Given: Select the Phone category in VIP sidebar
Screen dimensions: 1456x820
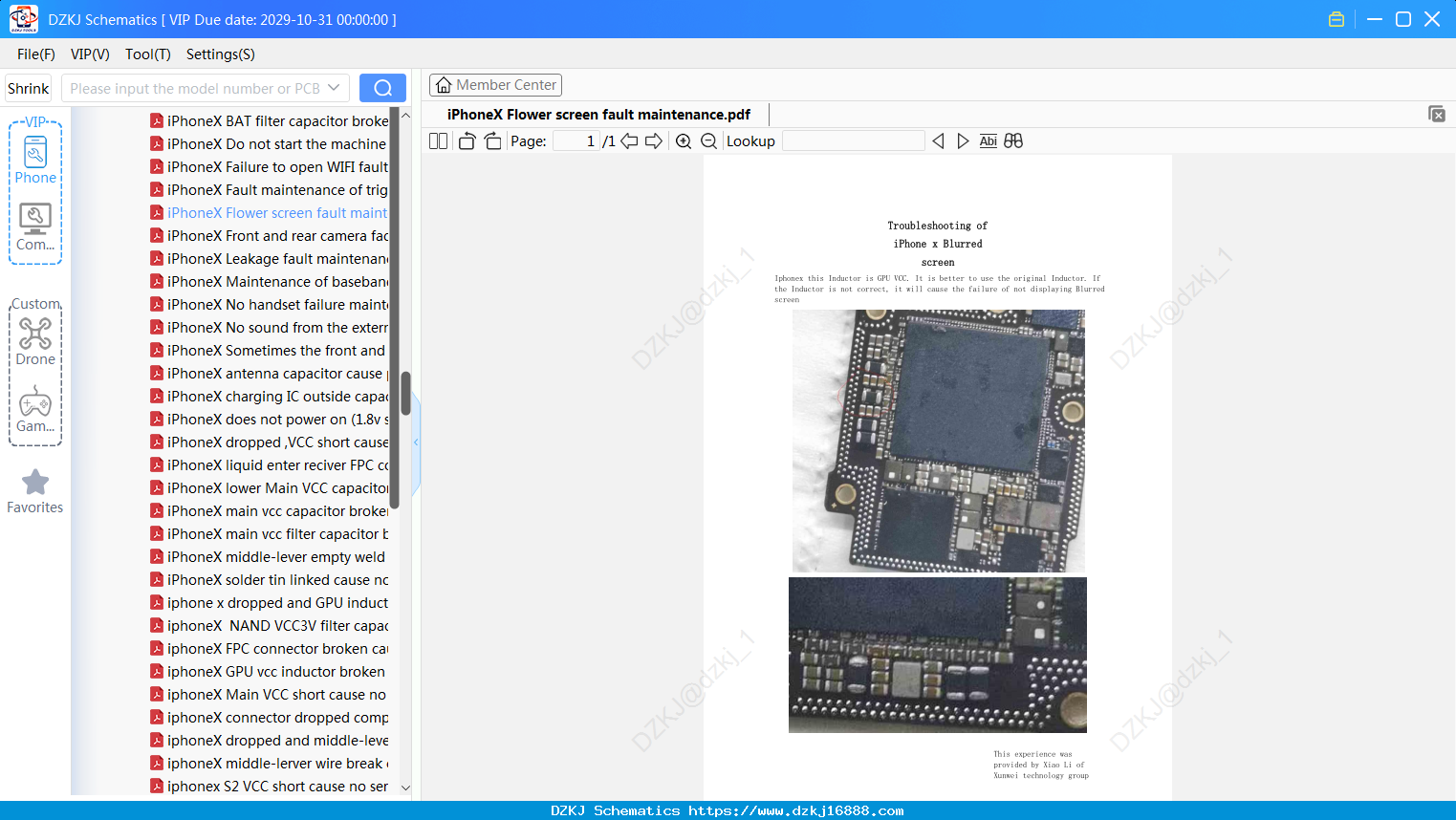Looking at the screenshot, I should [35, 160].
